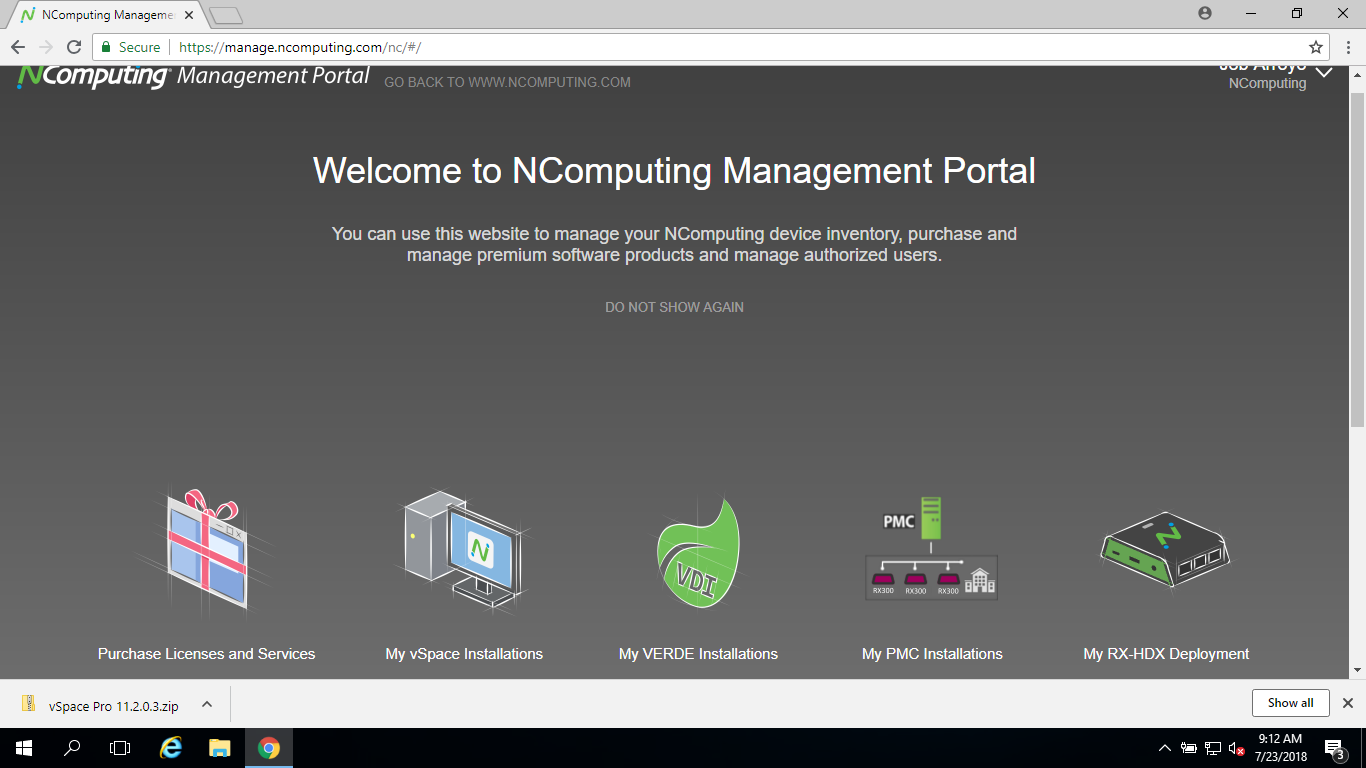This screenshot has width=1366, height=768.
Task: Open the My PMC Installations diagram icon
Action: point(931,549)
